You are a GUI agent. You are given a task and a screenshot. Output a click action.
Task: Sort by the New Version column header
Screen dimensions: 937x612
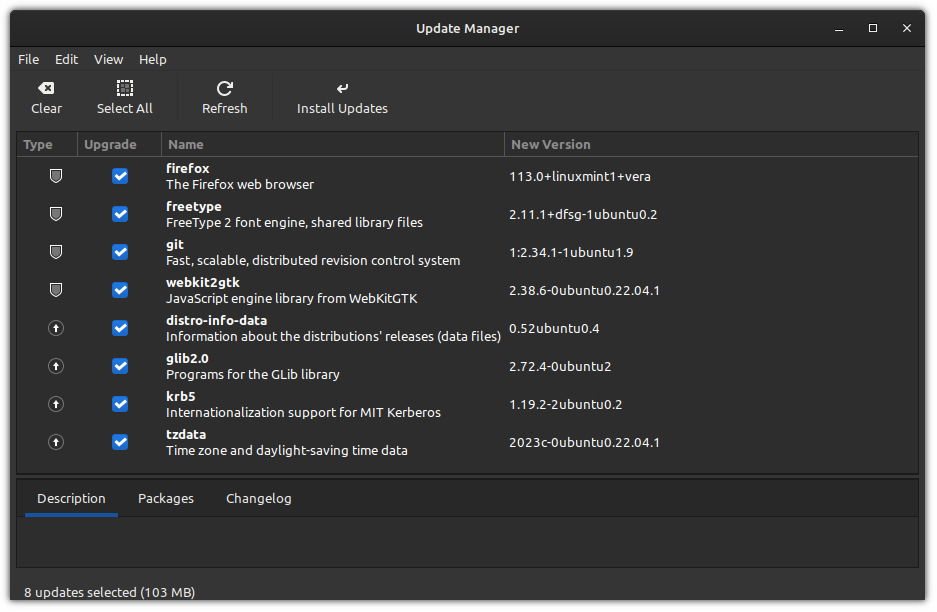[x=711, y=145]
